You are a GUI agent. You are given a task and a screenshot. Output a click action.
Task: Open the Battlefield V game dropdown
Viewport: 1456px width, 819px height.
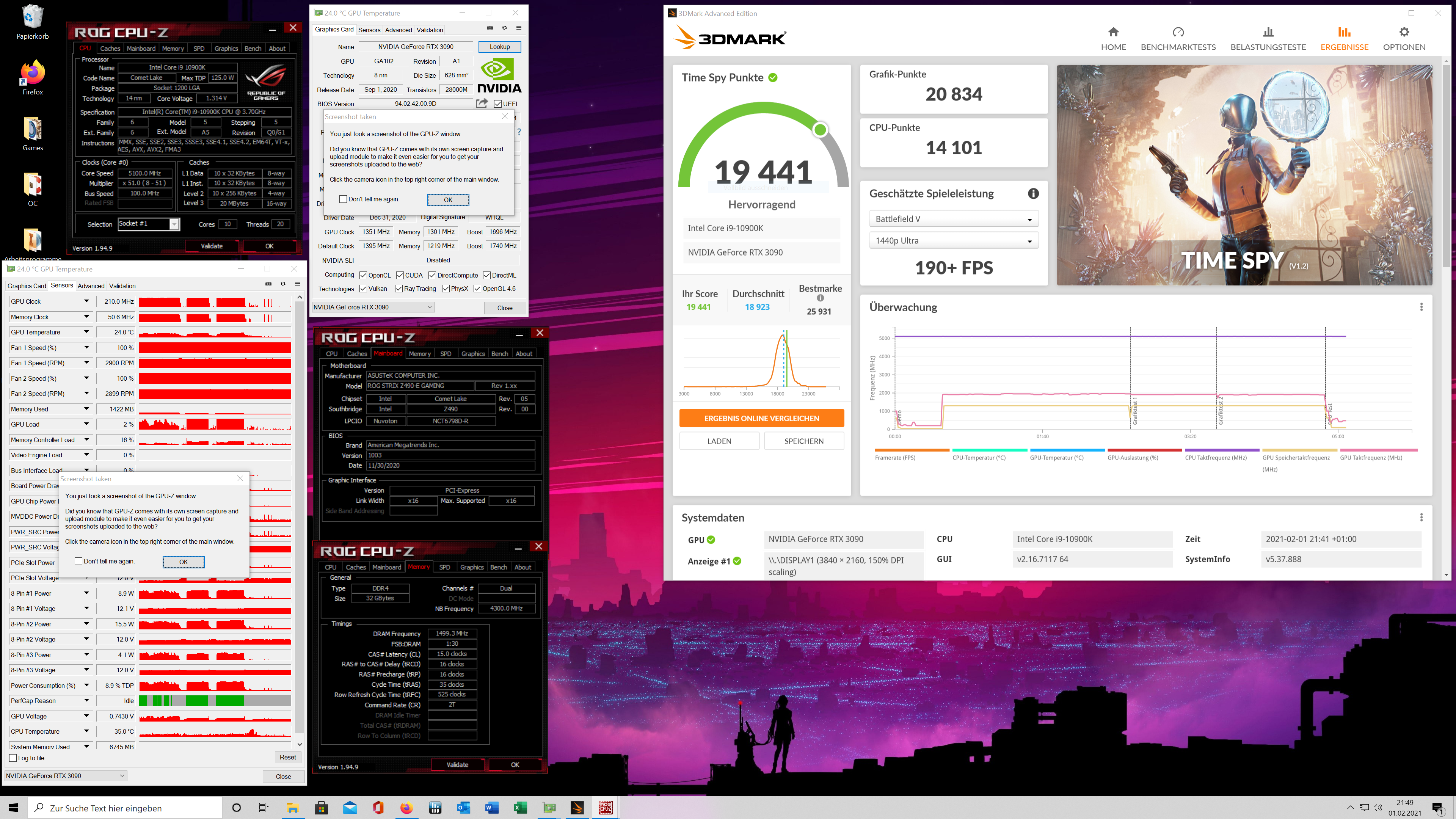click(x=954, y=219)
